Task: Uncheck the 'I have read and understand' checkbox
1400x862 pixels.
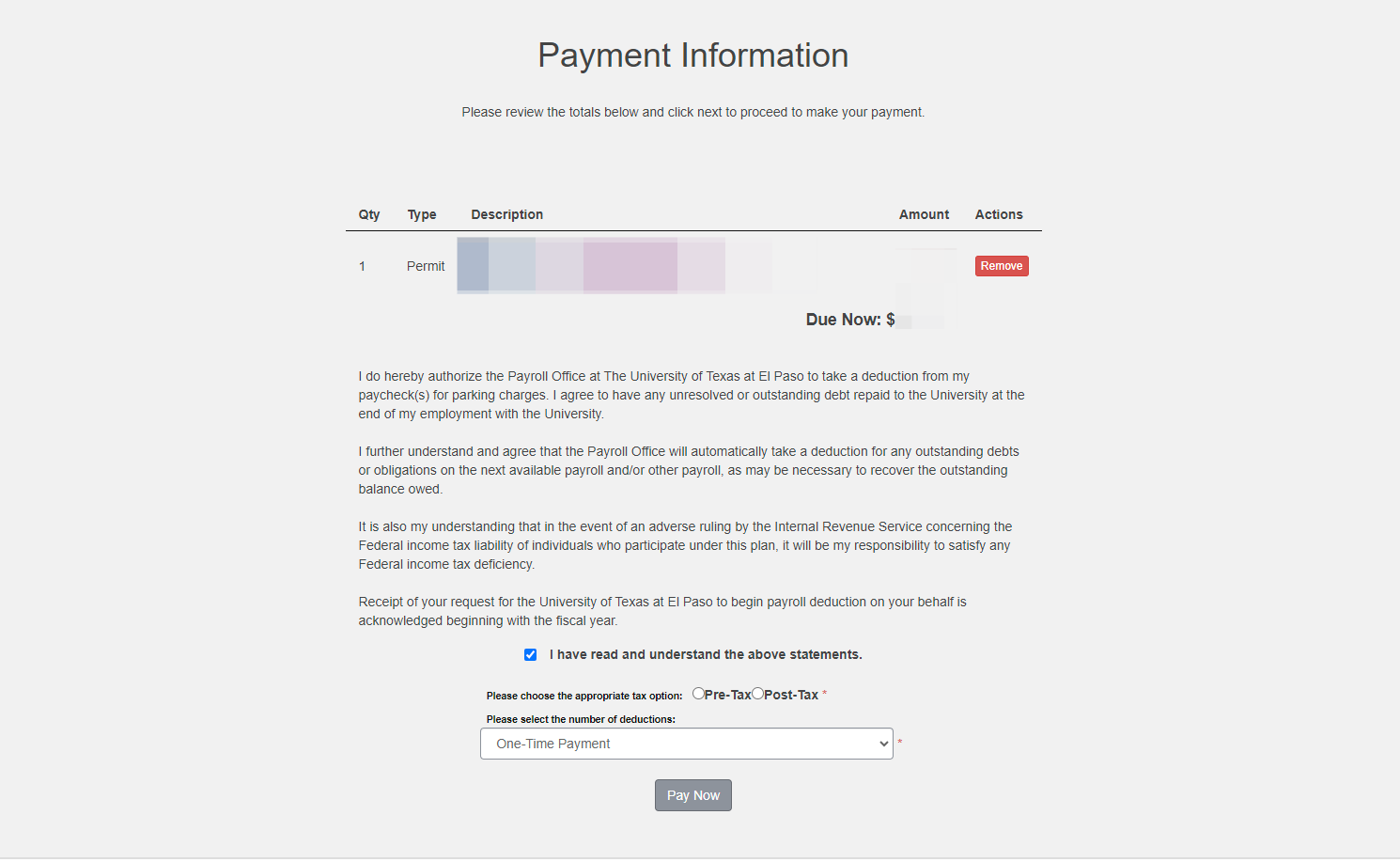Action: pyautogui.click(x=531, y=654)
